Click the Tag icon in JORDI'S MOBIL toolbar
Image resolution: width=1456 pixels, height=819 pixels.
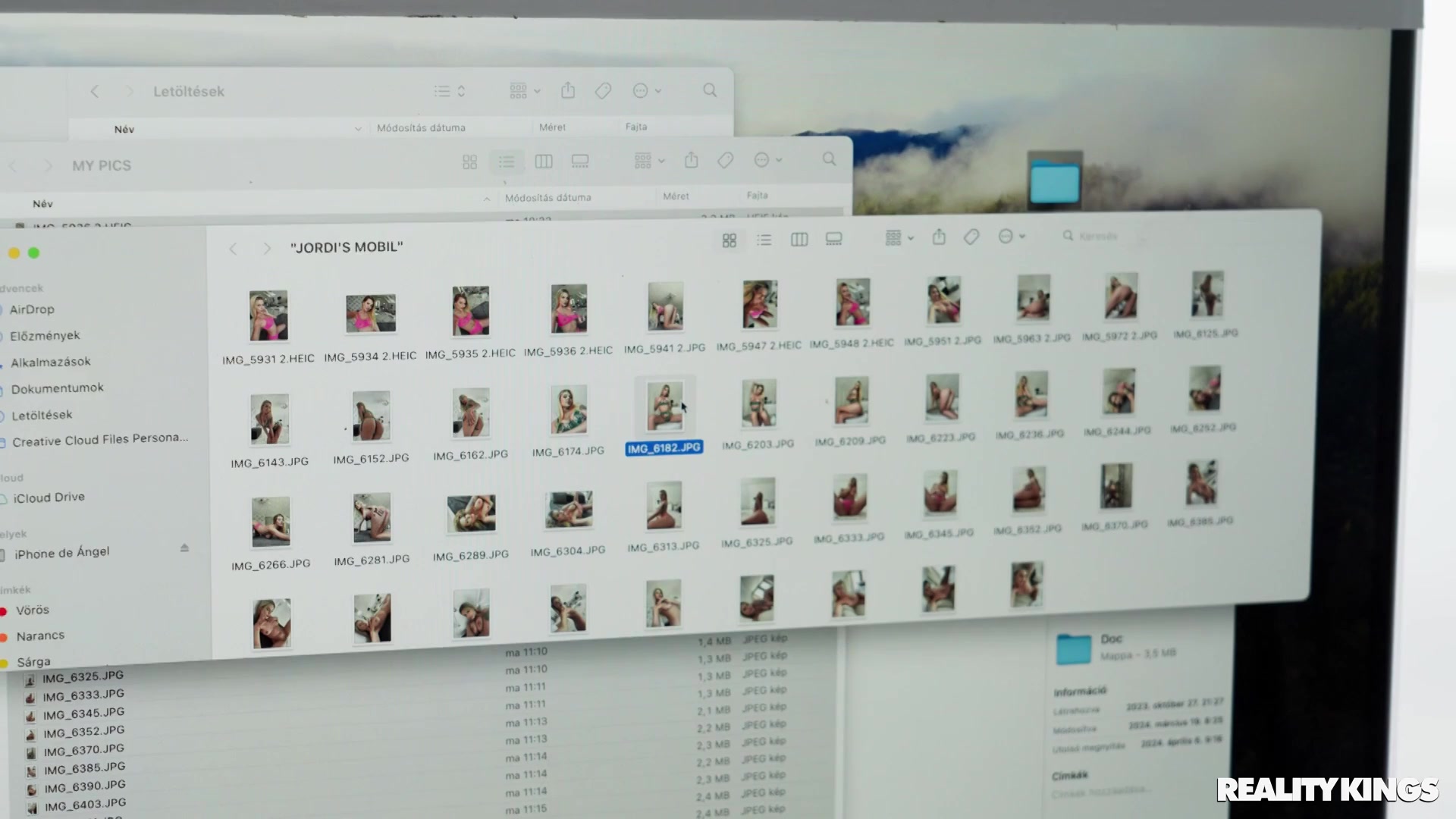(x=971, y=237)
